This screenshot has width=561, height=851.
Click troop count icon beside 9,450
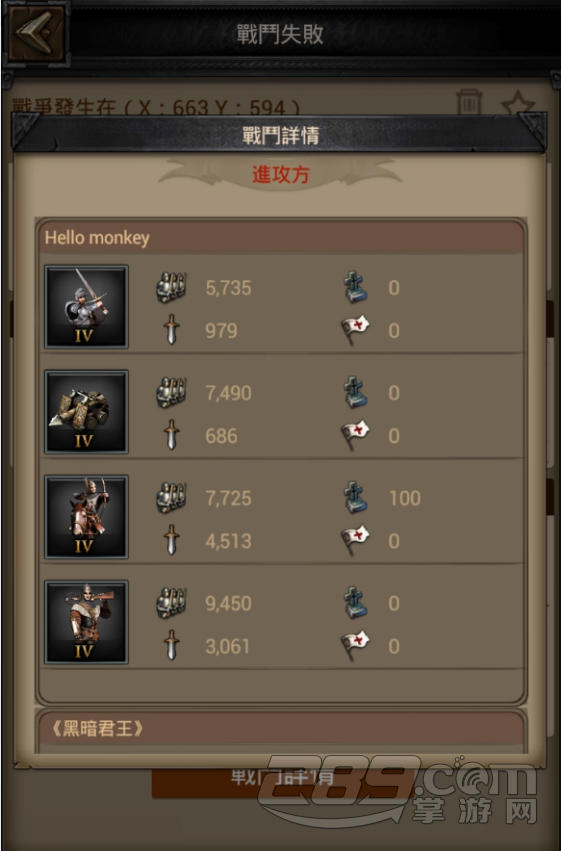pyautogui.click(x=171, y=602)
